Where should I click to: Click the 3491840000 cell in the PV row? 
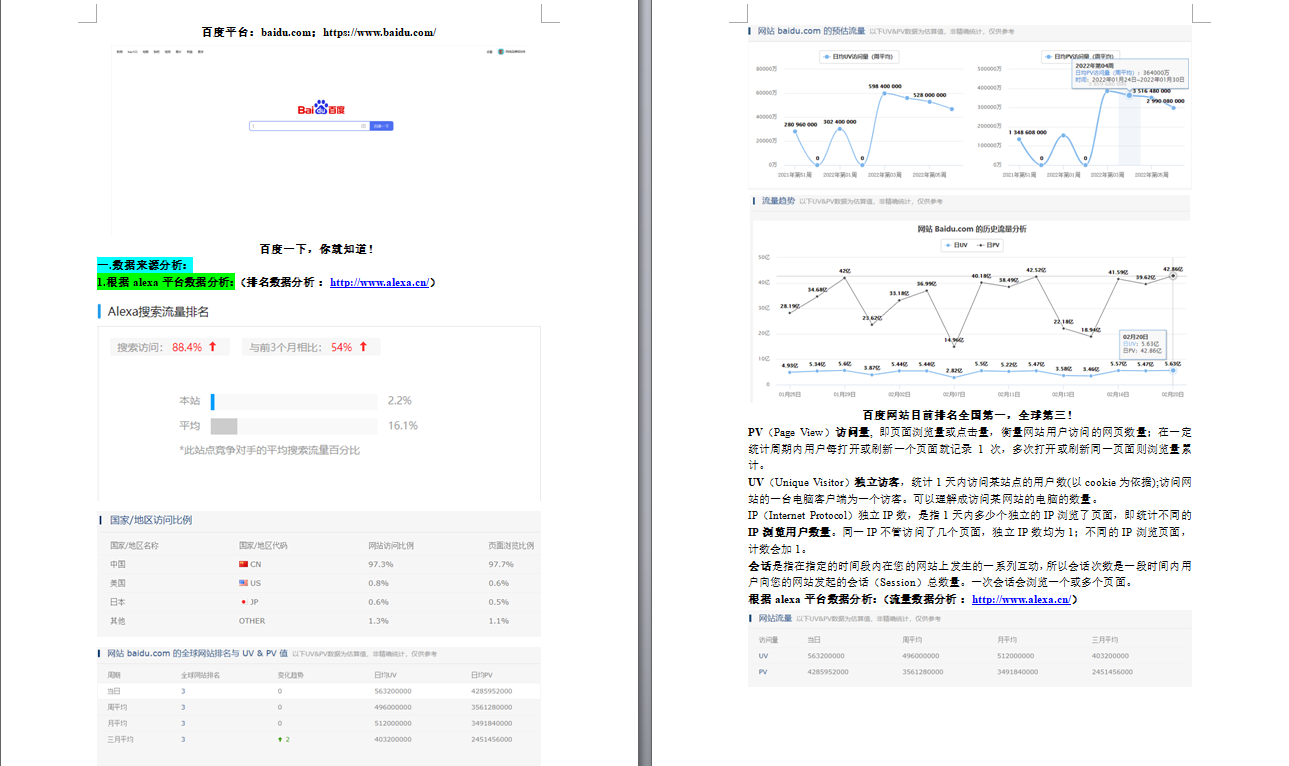coord(1018,672)
